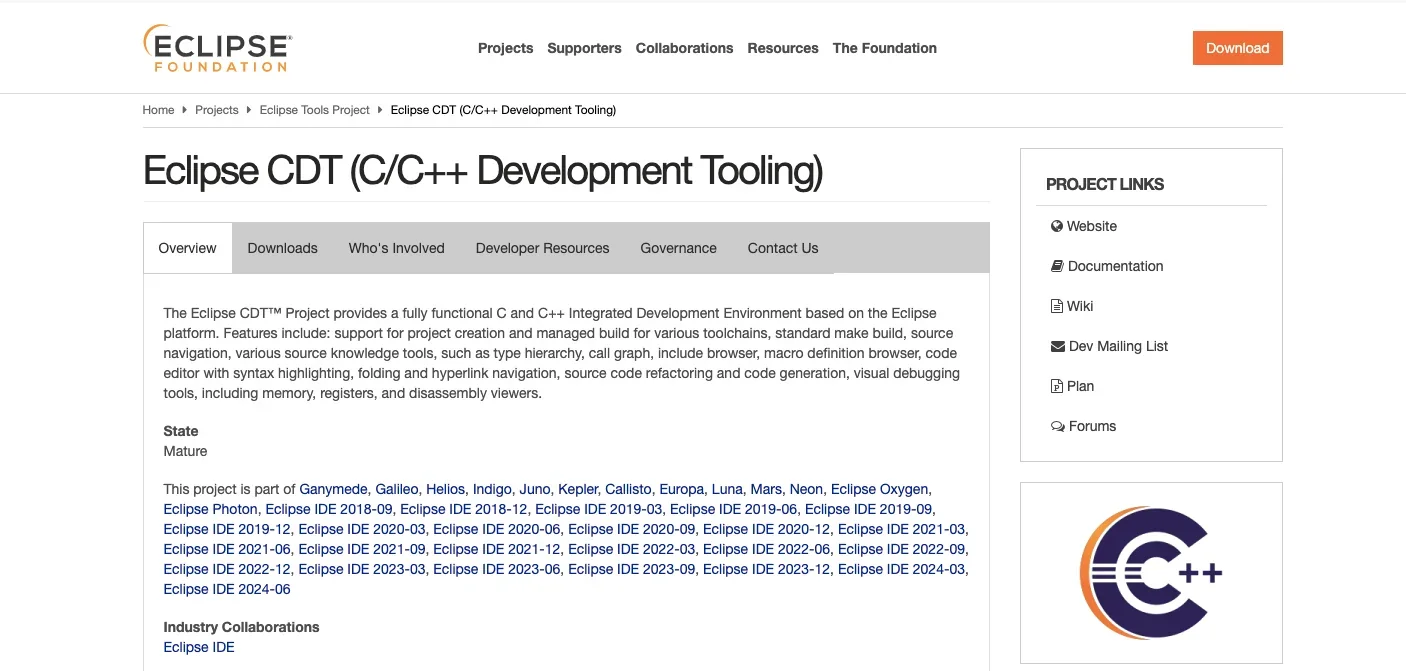Click the Eclipse CDT C++ project logo
The width and height of the screenshot is (1406, 671).
(x=1150, y=573)
